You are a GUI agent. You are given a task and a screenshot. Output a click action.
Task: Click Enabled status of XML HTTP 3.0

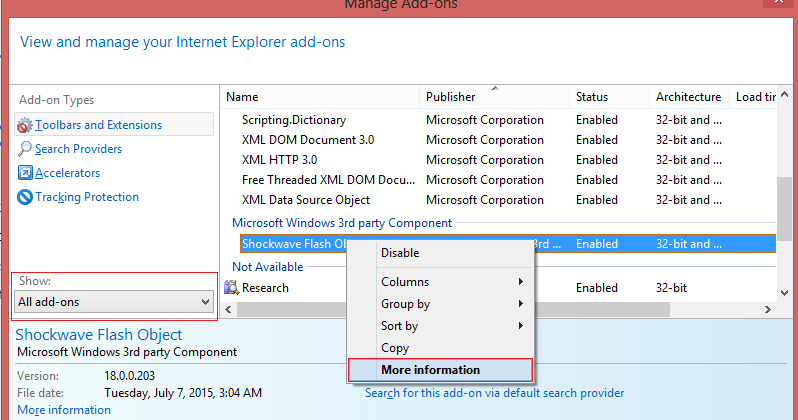pos(597,160)
